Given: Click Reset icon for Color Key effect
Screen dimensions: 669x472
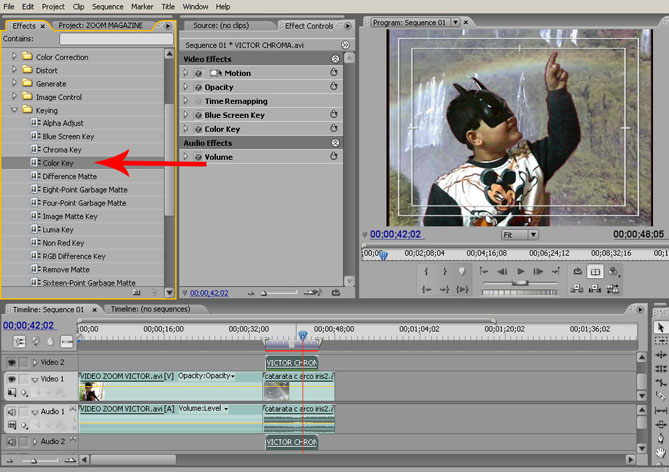Looking at the screenshot, I should click(x=335, y=129).
